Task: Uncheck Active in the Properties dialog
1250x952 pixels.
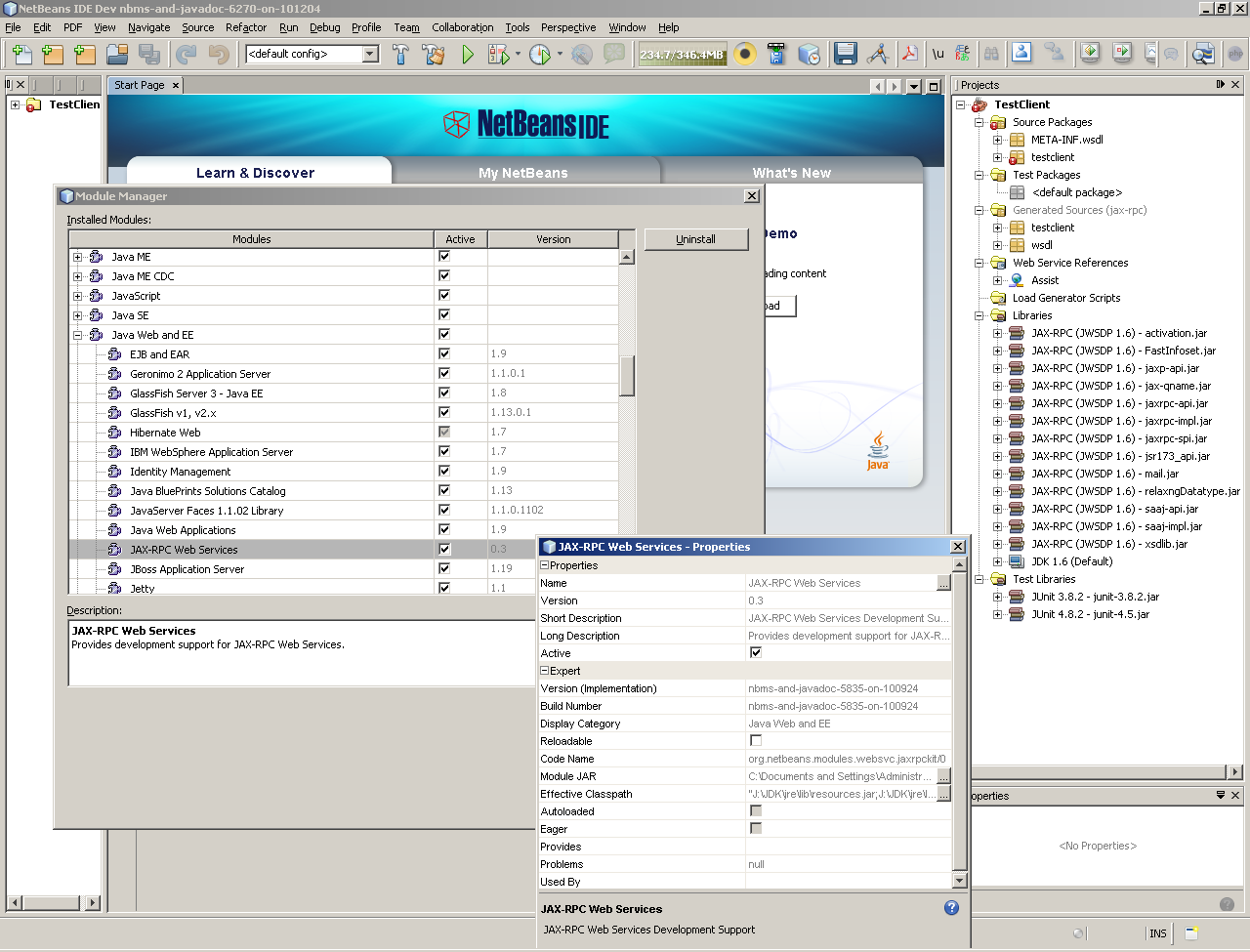Action: pos(756,653)
